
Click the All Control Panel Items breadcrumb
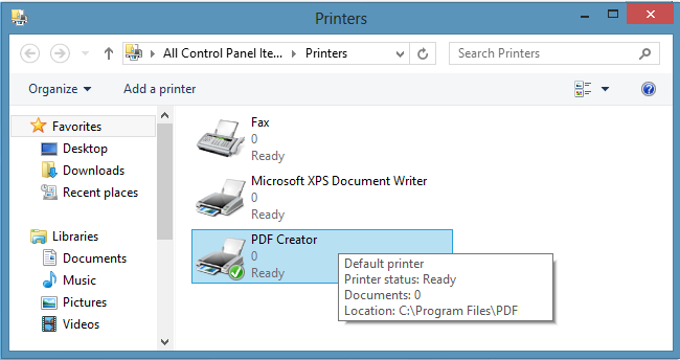(222, 53)
